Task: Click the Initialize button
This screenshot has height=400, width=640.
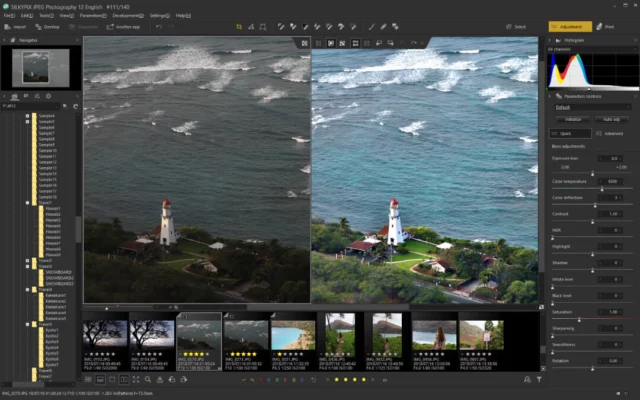Action: coord(573,119)
